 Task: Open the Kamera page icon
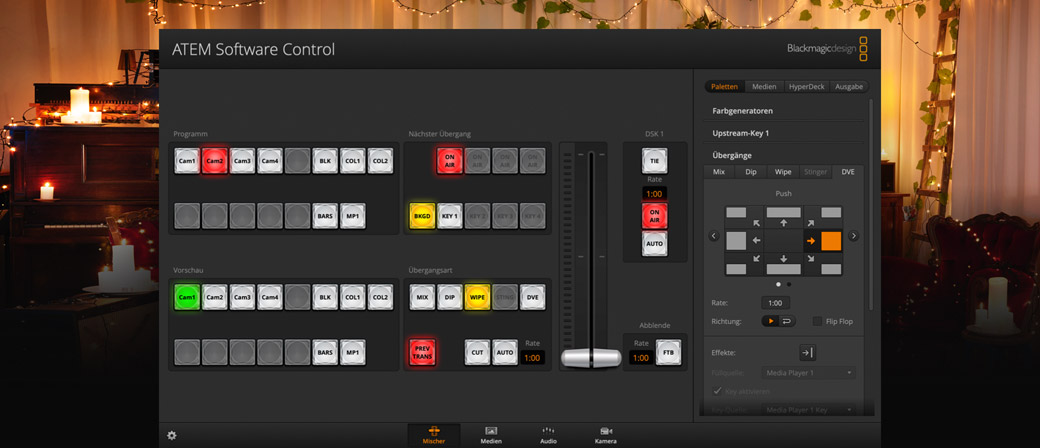(606, 434)
